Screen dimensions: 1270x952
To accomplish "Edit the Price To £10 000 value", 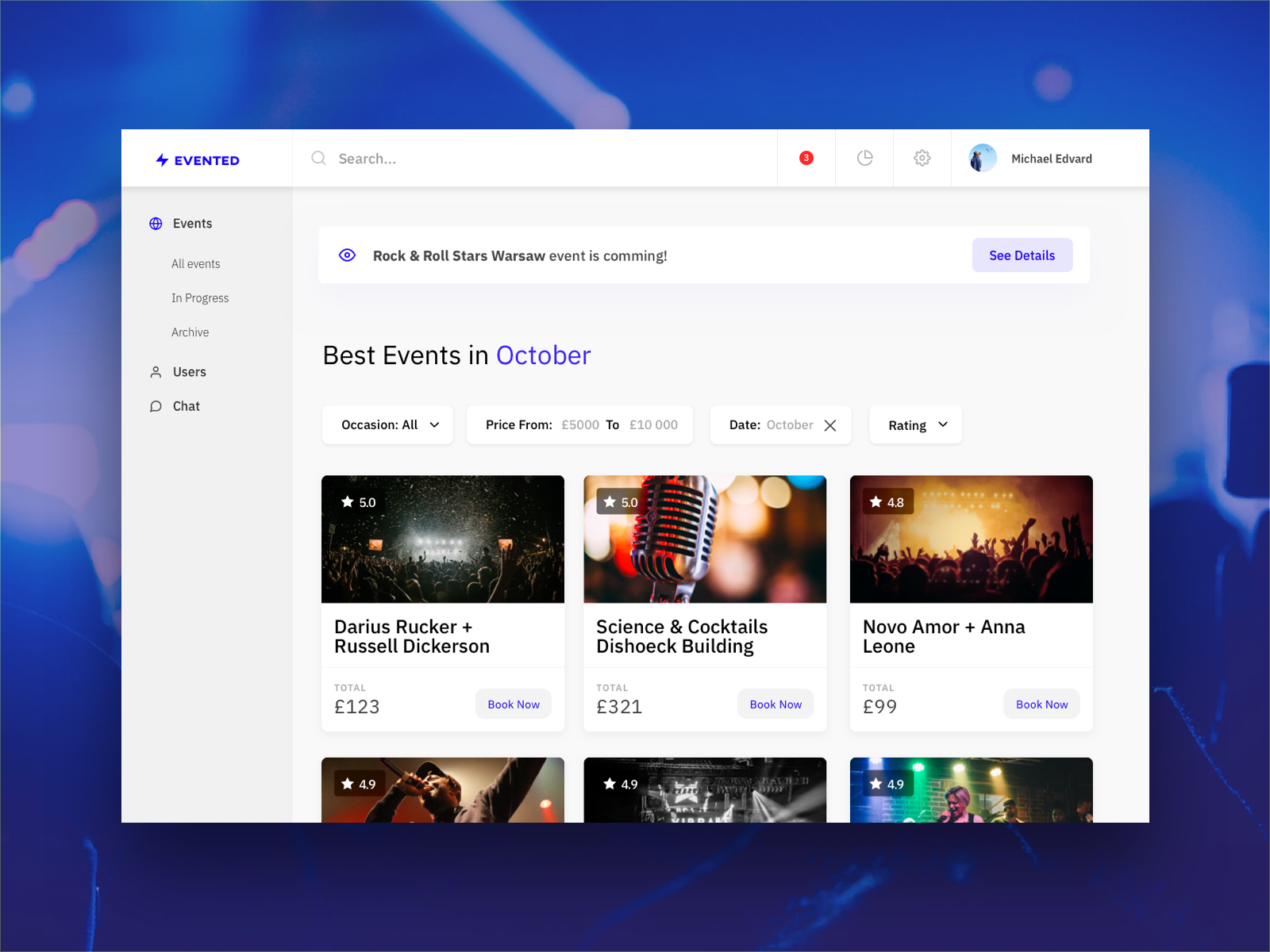I will click(653, 425).
